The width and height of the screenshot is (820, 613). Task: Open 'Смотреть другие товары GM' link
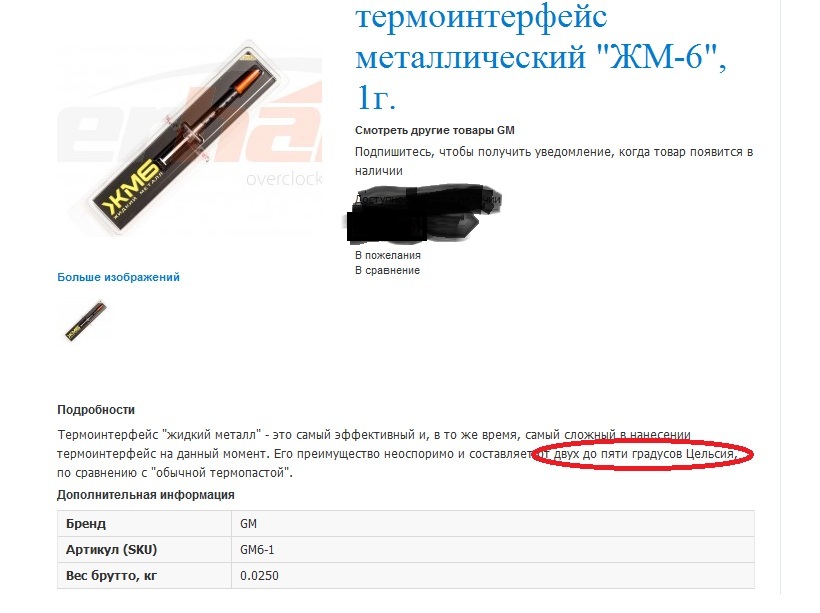tap(435, 130)
